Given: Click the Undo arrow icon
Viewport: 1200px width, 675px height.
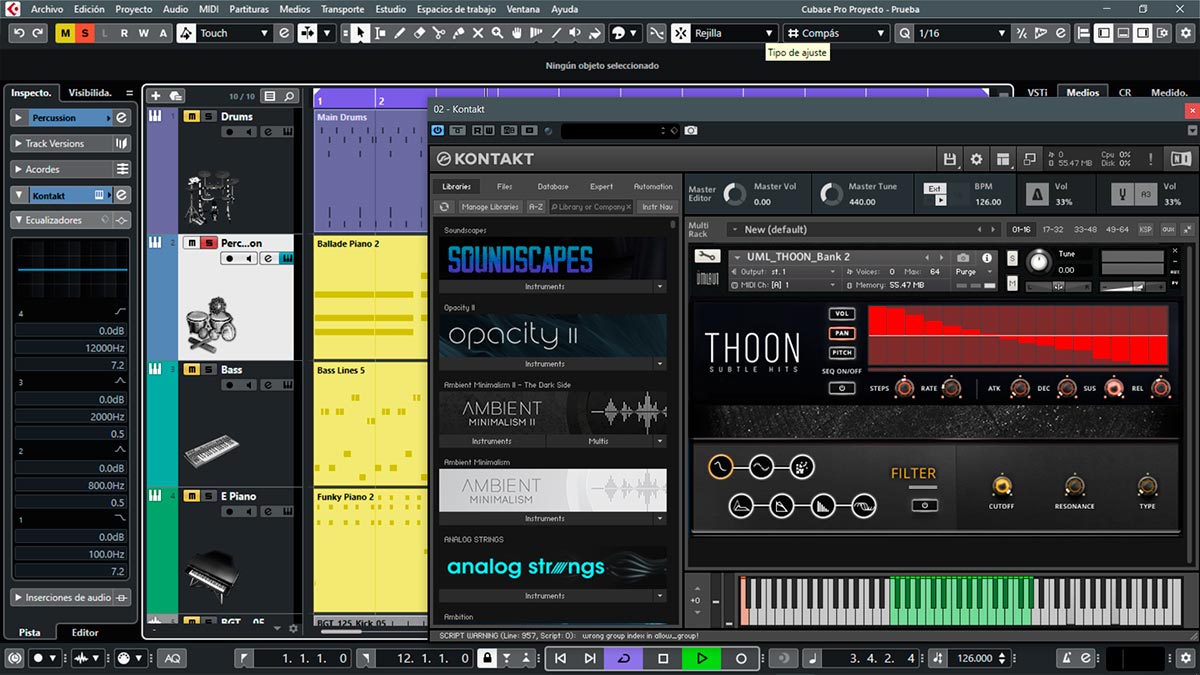Looking at the screenshot, I should (x=19, y=33).
